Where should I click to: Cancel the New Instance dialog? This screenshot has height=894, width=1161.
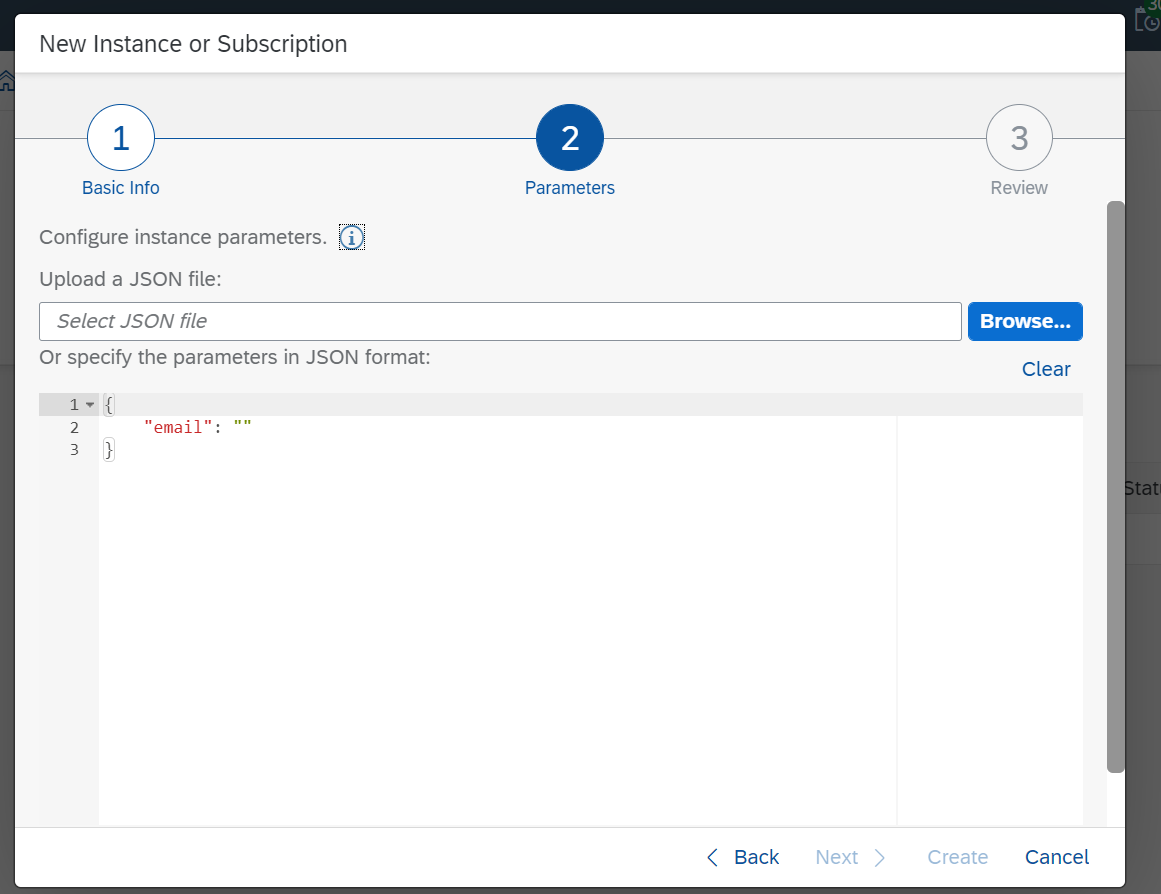pos(1057,857)
